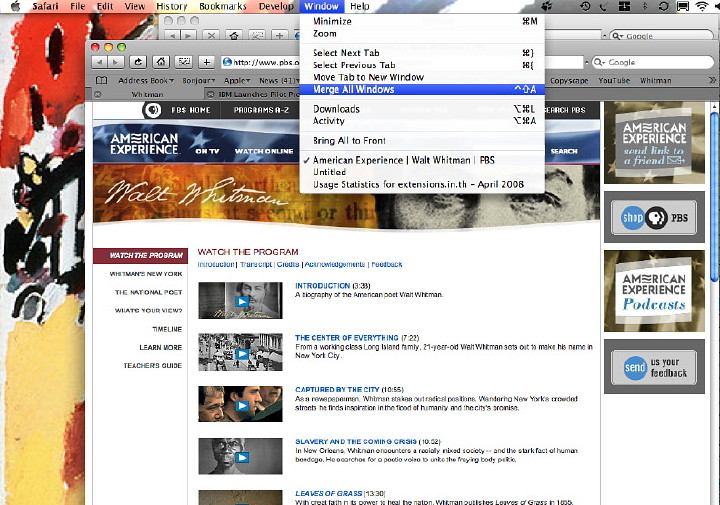Go to Home page icon in front window

[161, 62]
